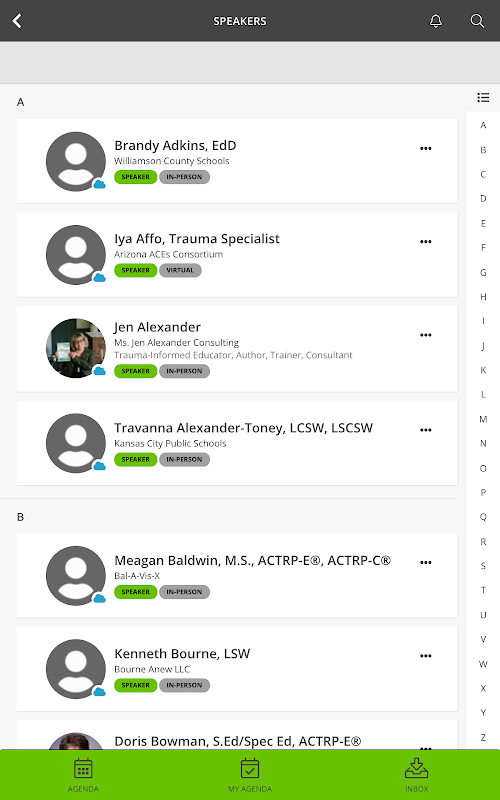Viewport: 500px width, 800px height.
Task: Click Jen Alexander's profile photo
Action: 76,348
